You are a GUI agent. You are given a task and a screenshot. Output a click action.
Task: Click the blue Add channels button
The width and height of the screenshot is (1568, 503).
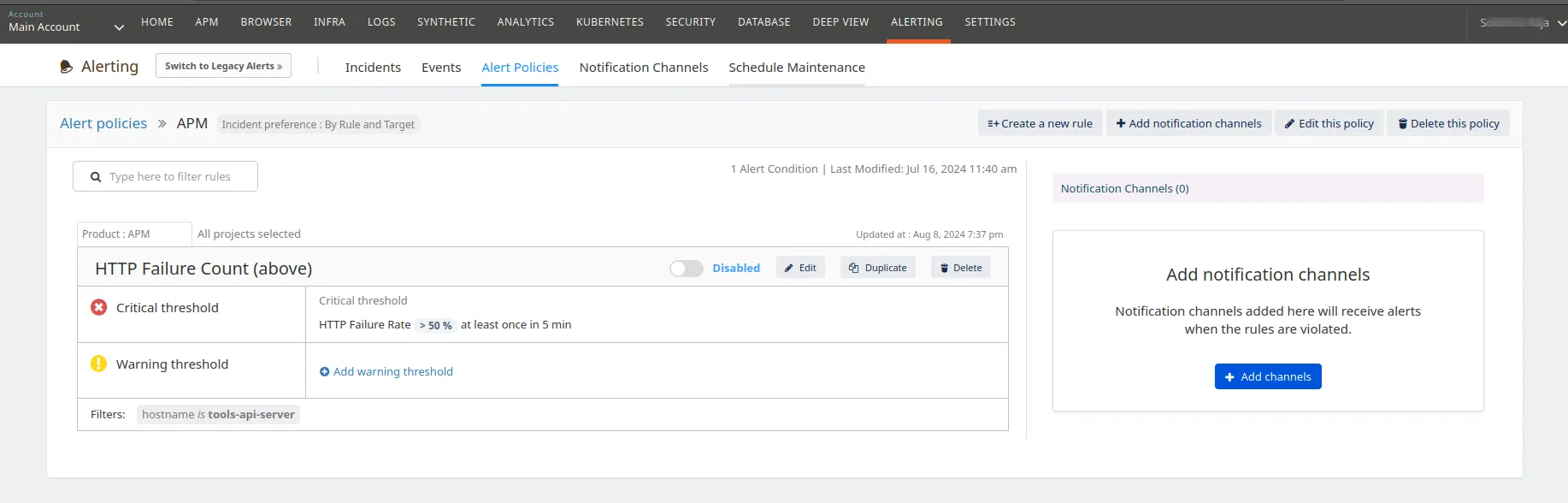(x=1268, y=376)
